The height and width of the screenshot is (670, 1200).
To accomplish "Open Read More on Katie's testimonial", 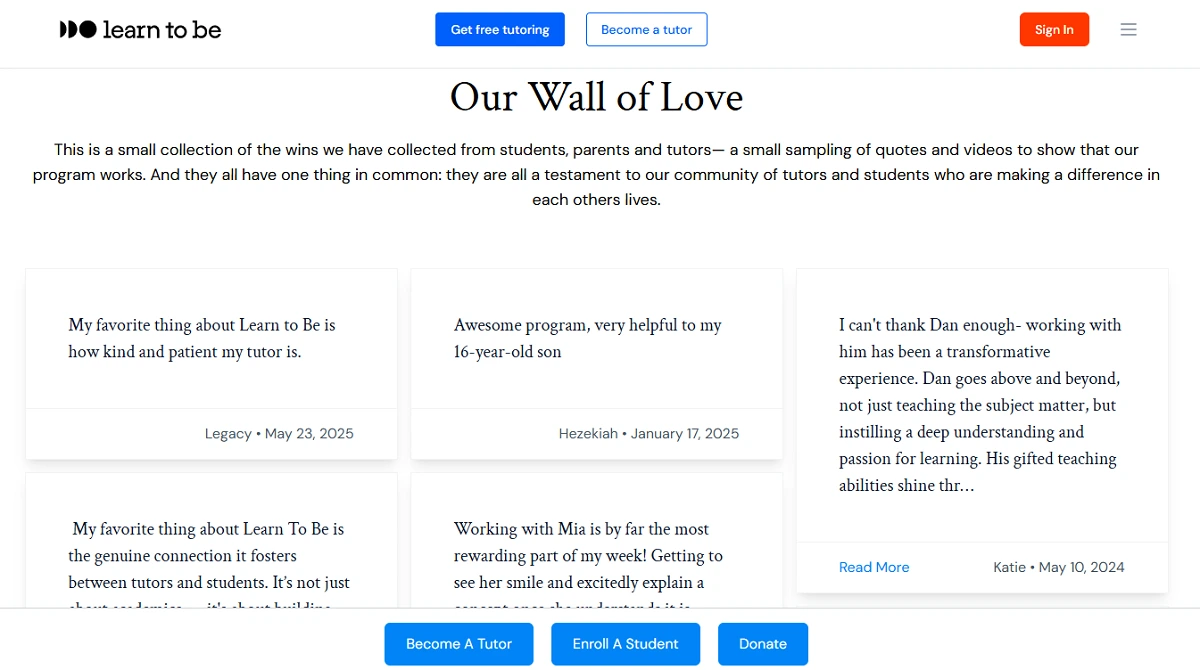I will pyautogui.click(x=874, y=567).
